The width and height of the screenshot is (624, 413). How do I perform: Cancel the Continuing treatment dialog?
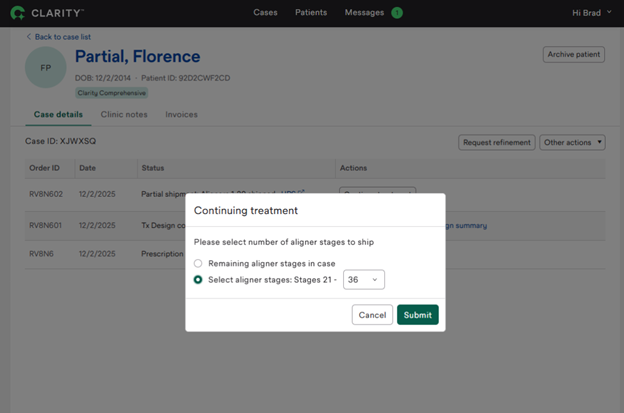[x=372, y=315]
